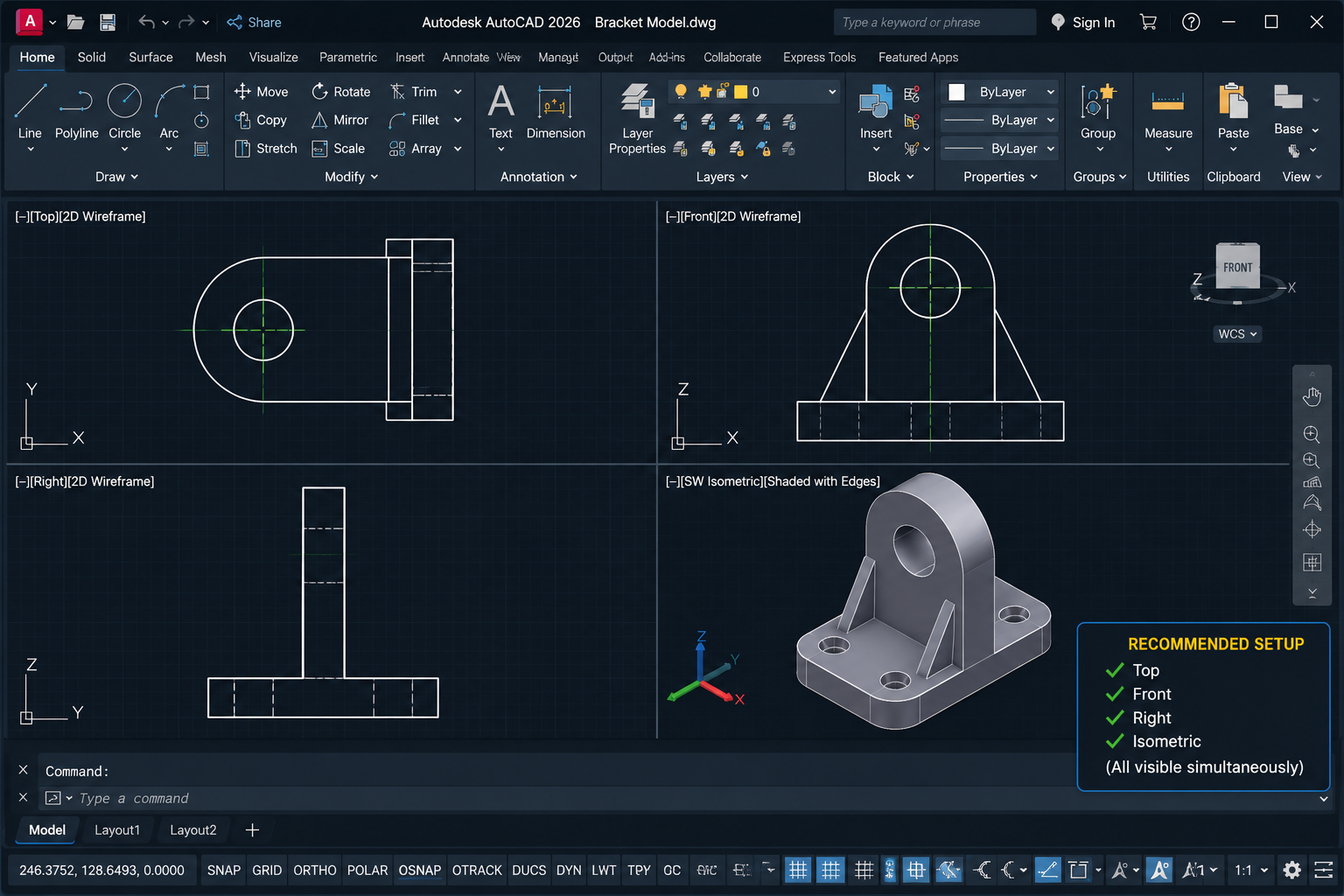Click the yellow layer 0 color swatch

pyautogui.click(x=740, y=92)
